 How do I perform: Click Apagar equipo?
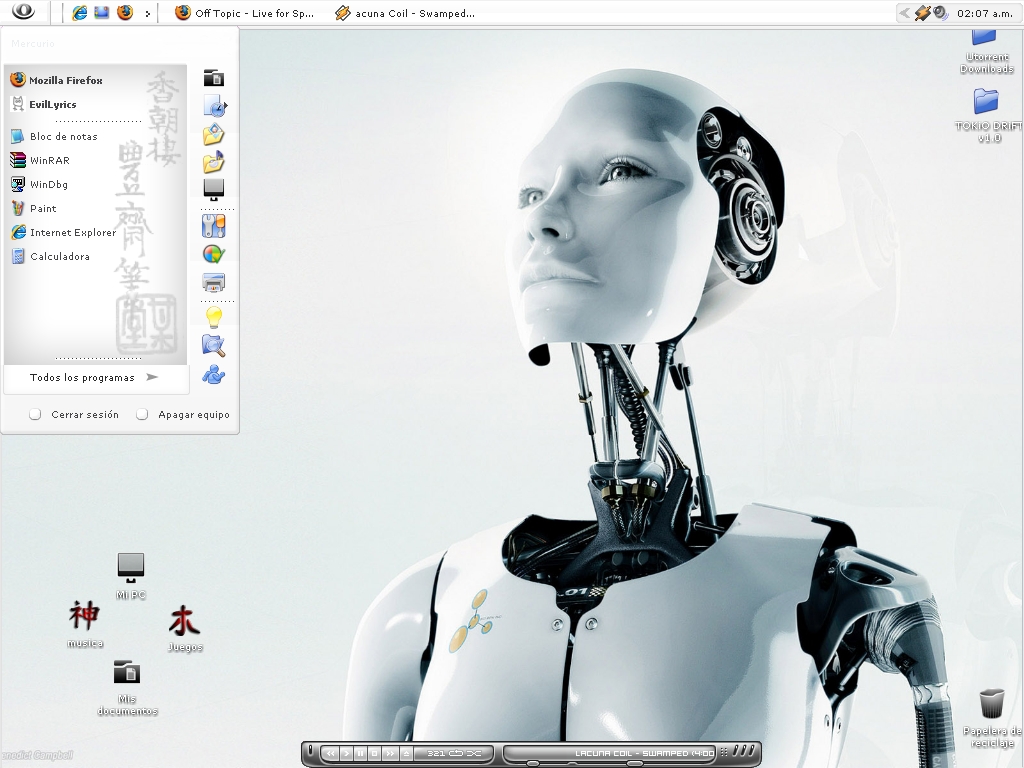pos(182,415)
